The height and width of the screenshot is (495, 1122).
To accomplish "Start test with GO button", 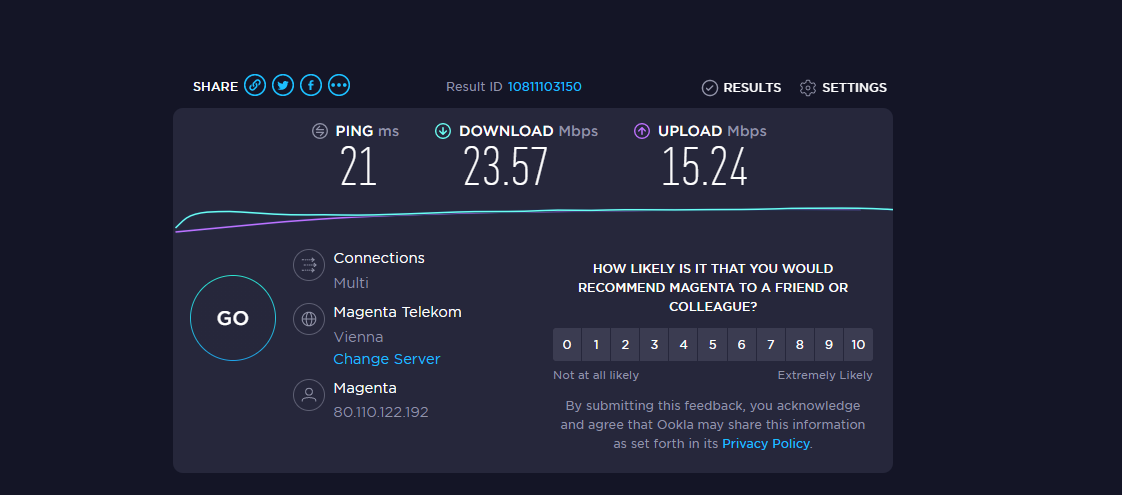I will [x=233, y=318].
